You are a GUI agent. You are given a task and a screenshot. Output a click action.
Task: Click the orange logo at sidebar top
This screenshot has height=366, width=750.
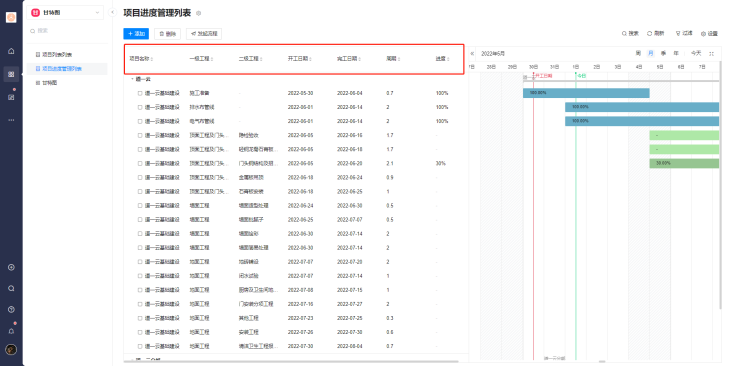[x=11, y=17]
